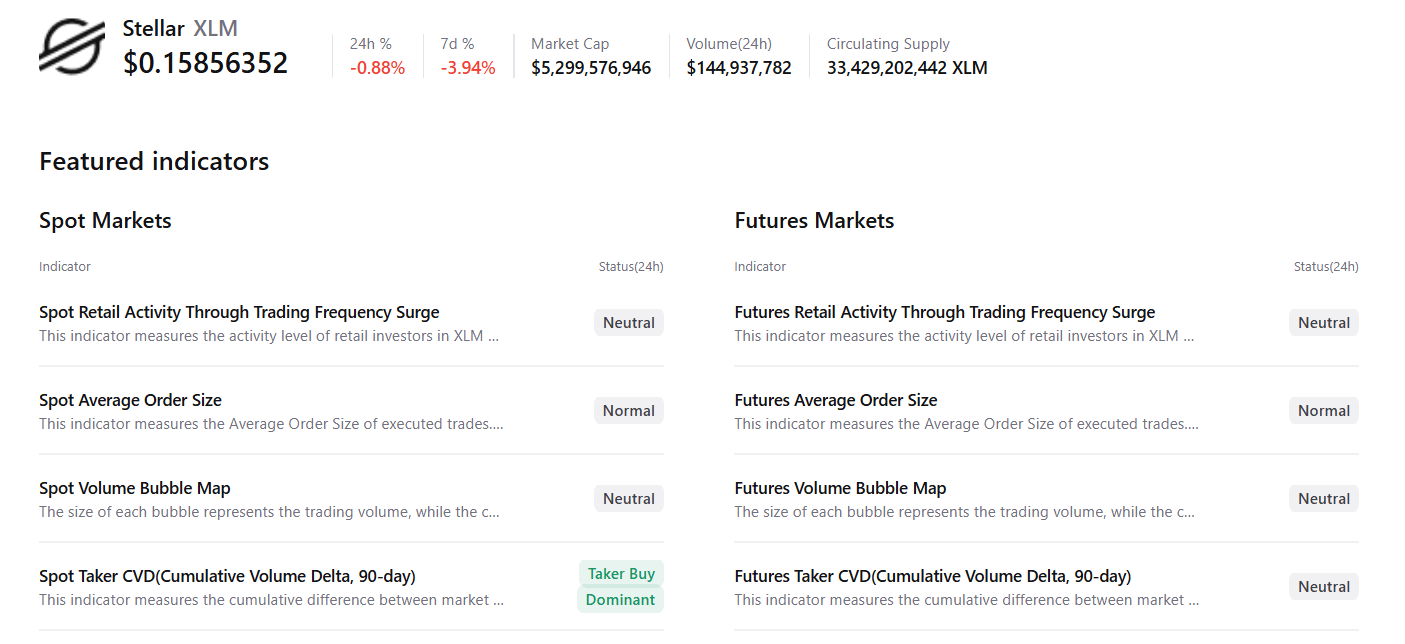The width and height of the screenshot is (1405, 644).
Task: Open Futures Average Order Size indicator
Action: point(836,400)
